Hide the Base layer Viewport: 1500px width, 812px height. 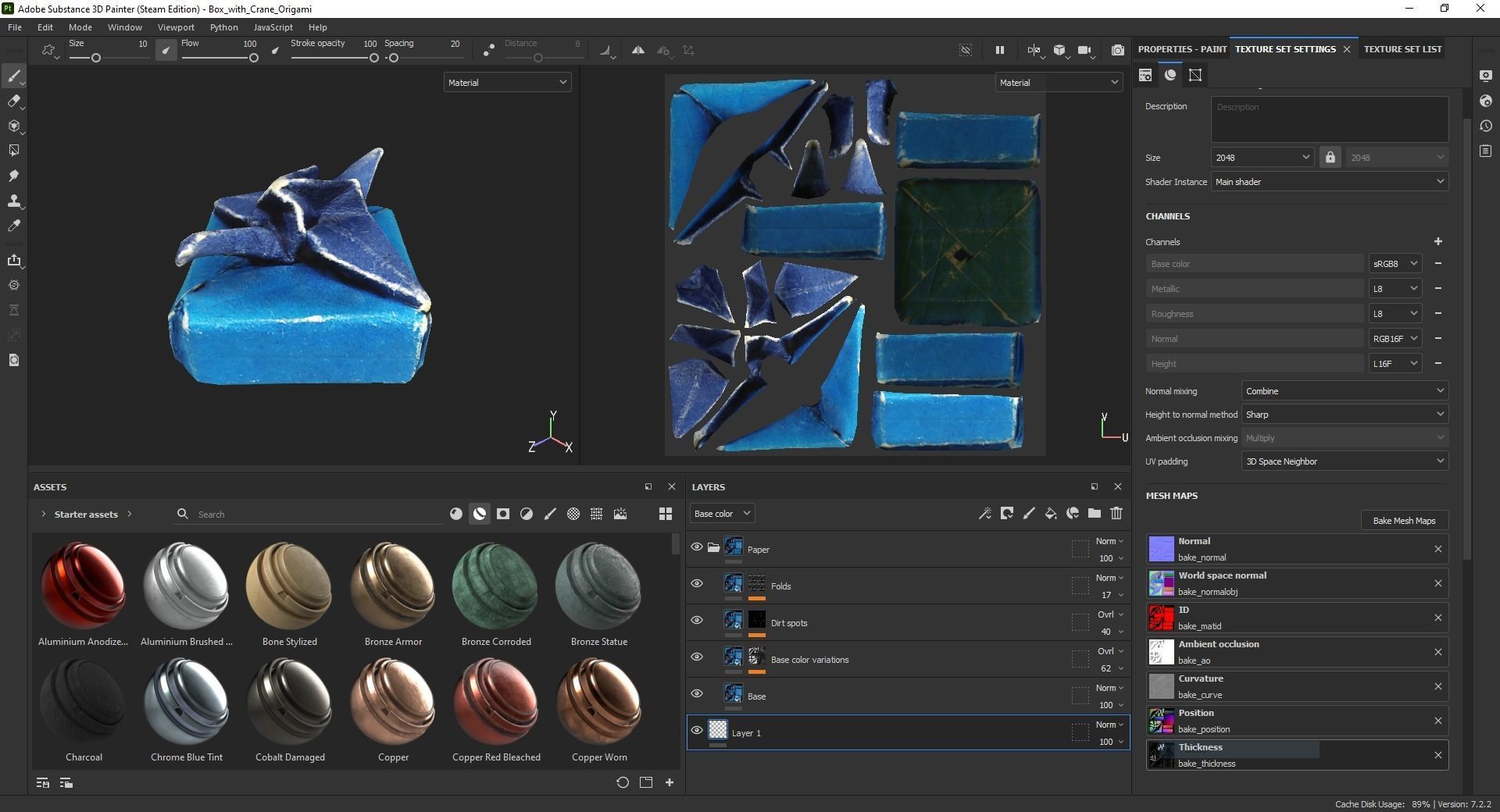(x=697, y=694)
